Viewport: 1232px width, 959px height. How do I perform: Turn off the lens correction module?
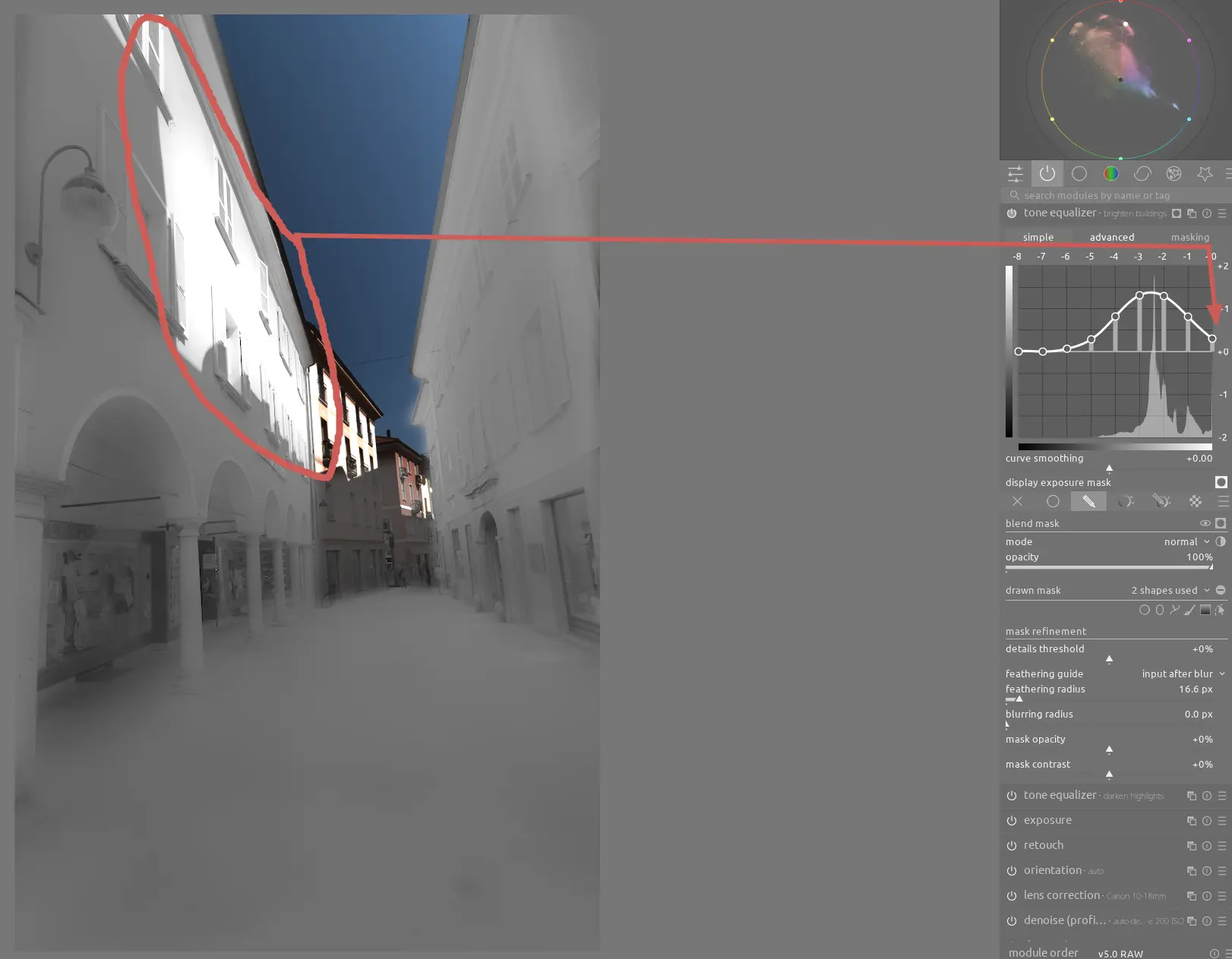(x=1012, y=896)
